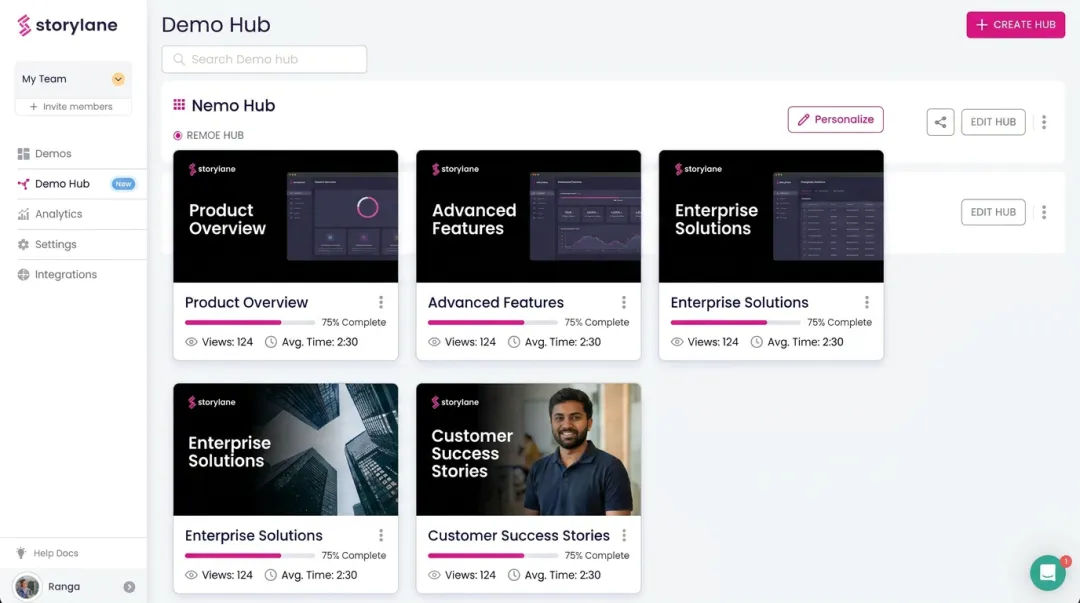Click the Help Docs lightbulb icon

[21, 553]
